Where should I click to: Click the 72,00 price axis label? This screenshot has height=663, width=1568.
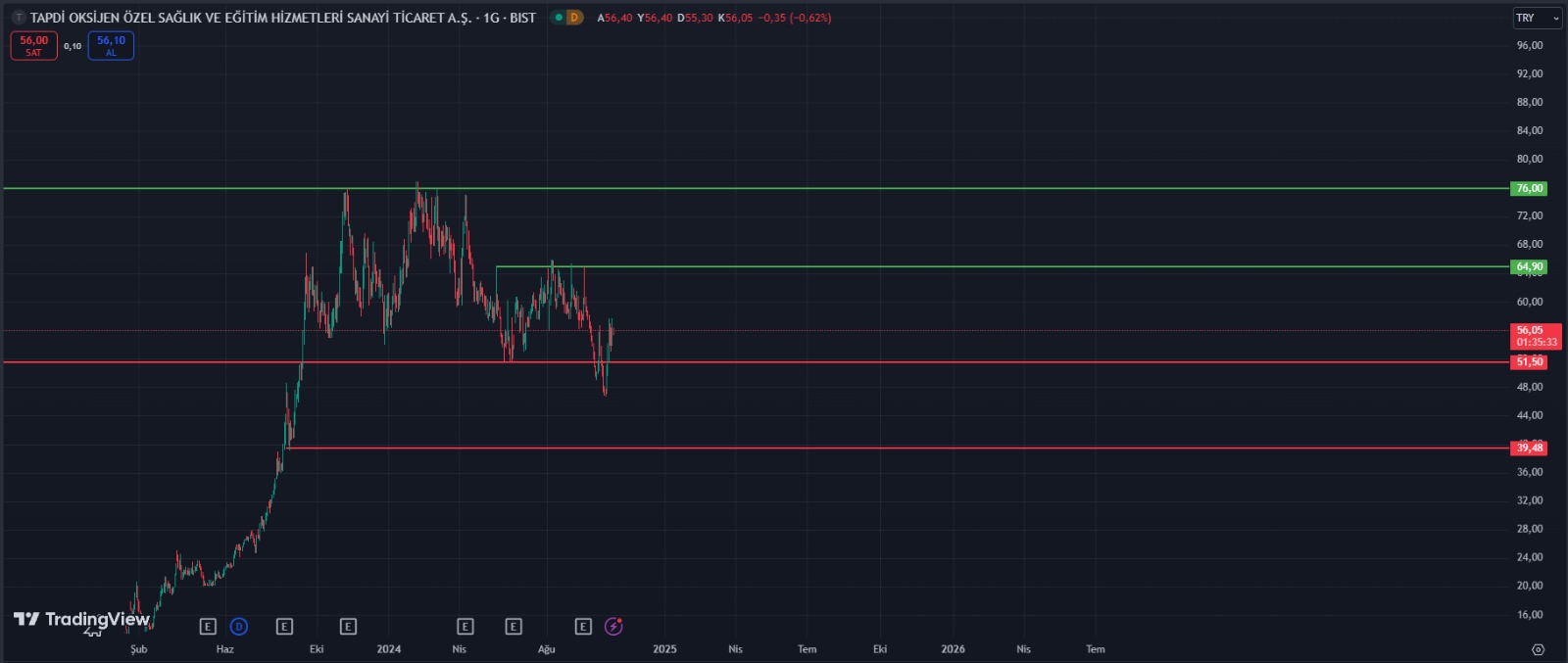[1529, 215]
